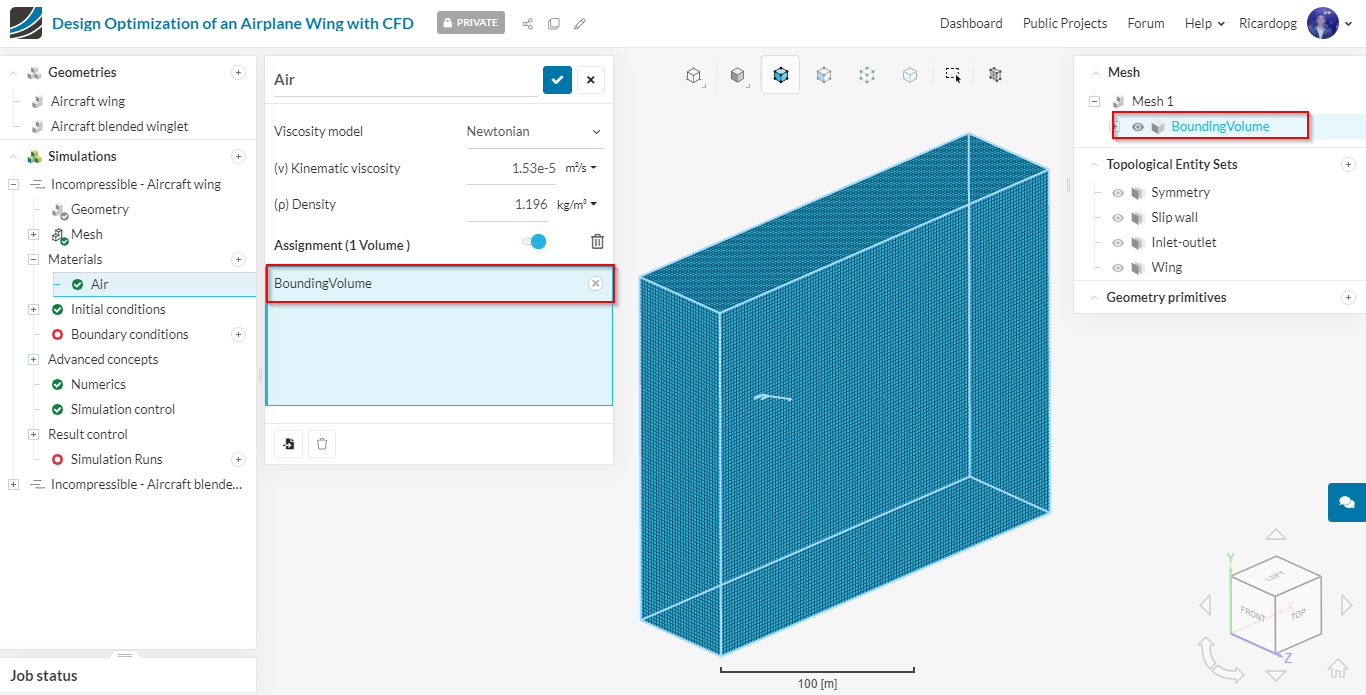Open the Forum page
Viewport: 1366px width, 695px height.
[1146, 23]
